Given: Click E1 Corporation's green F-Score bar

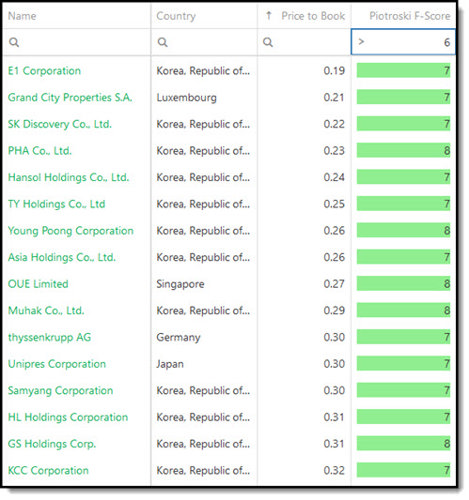Looking at the screenshot, I should [x=403, y=71].
